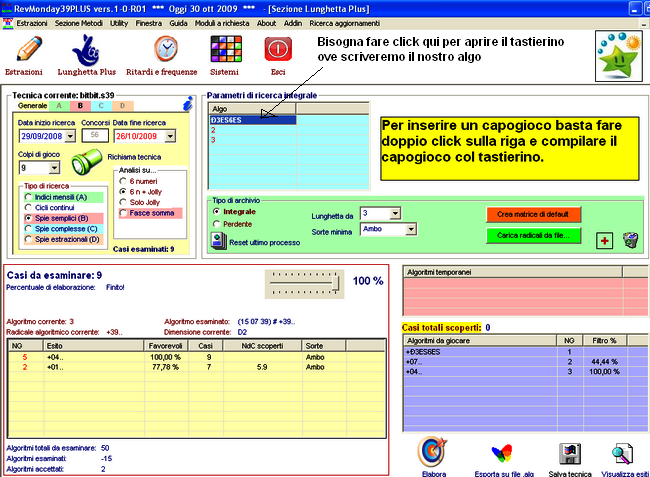Screen dimensions: 650x477
Task: Switch to the green A tab
Action: 59,106
